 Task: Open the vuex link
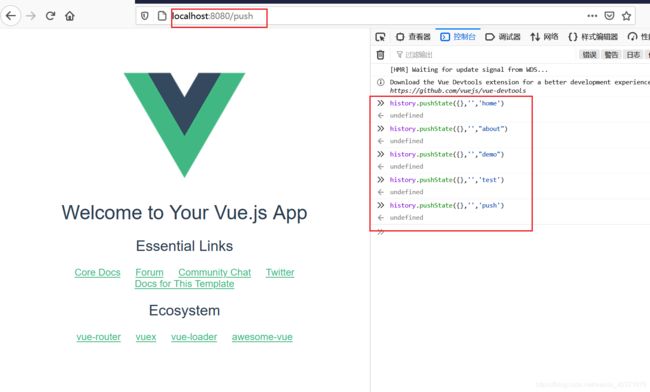tap(146, 337)
